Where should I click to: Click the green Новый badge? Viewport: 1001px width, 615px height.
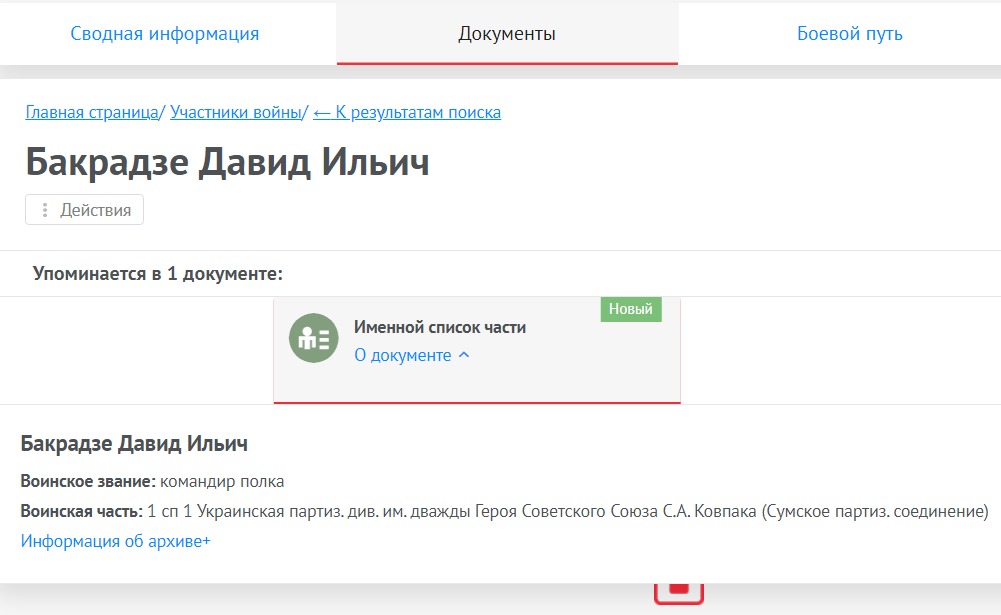(x=631, y=309)
